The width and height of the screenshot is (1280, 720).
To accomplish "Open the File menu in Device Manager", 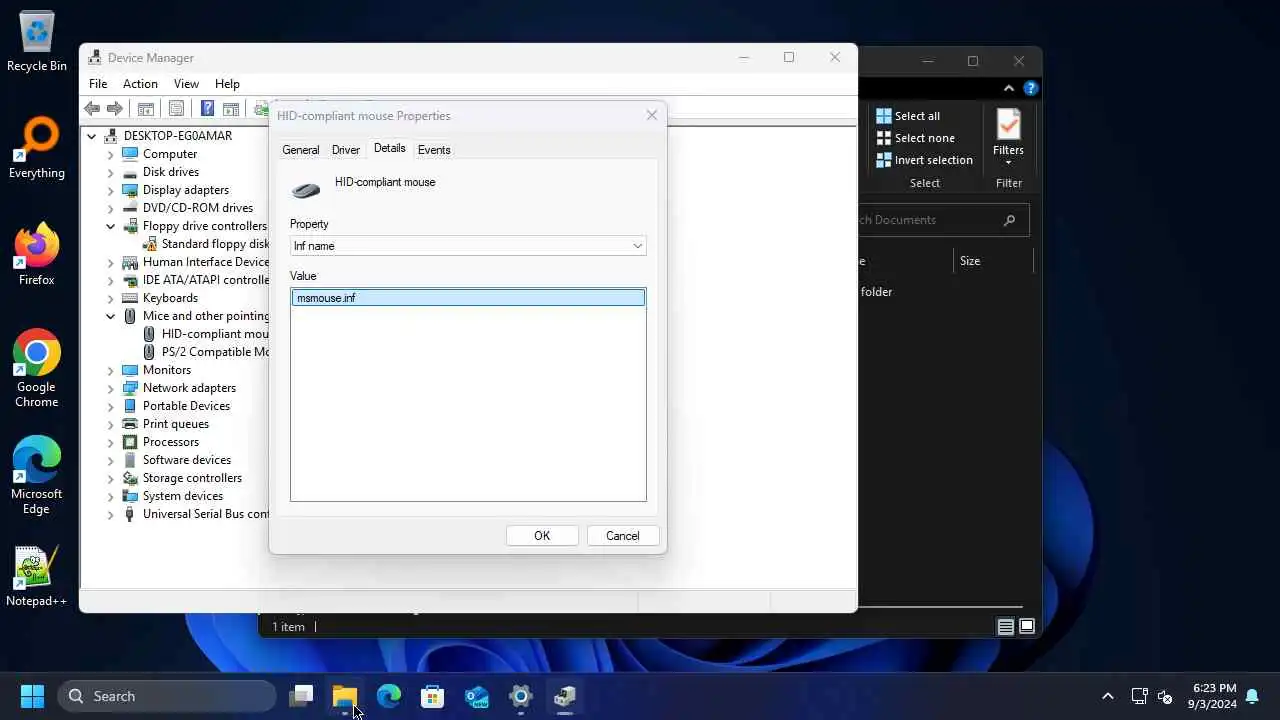I will point(98,84).
